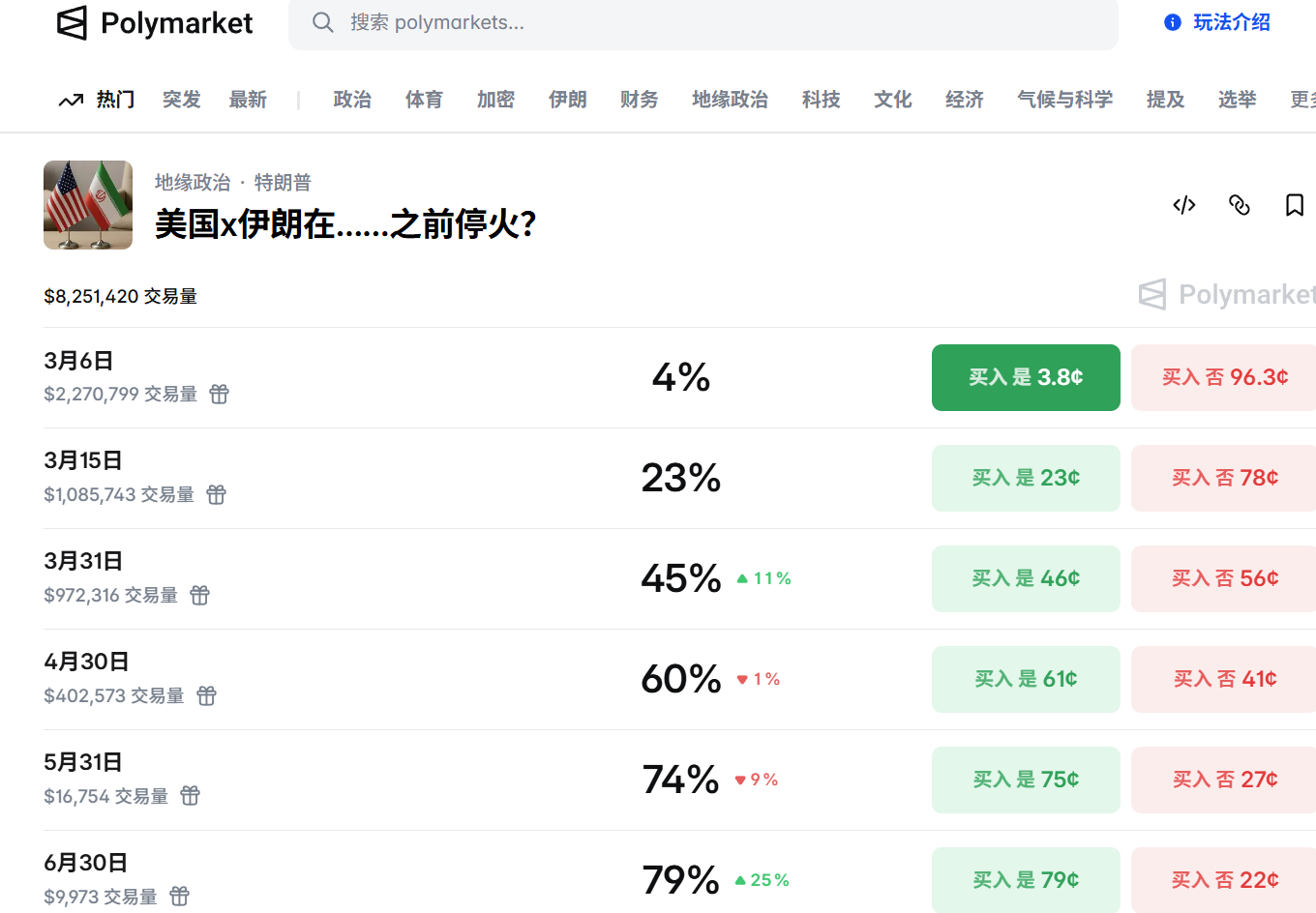Buy Yes at 3.8¢ for 3月6日
The image size is (1316, 913).
click(1026, 377)
